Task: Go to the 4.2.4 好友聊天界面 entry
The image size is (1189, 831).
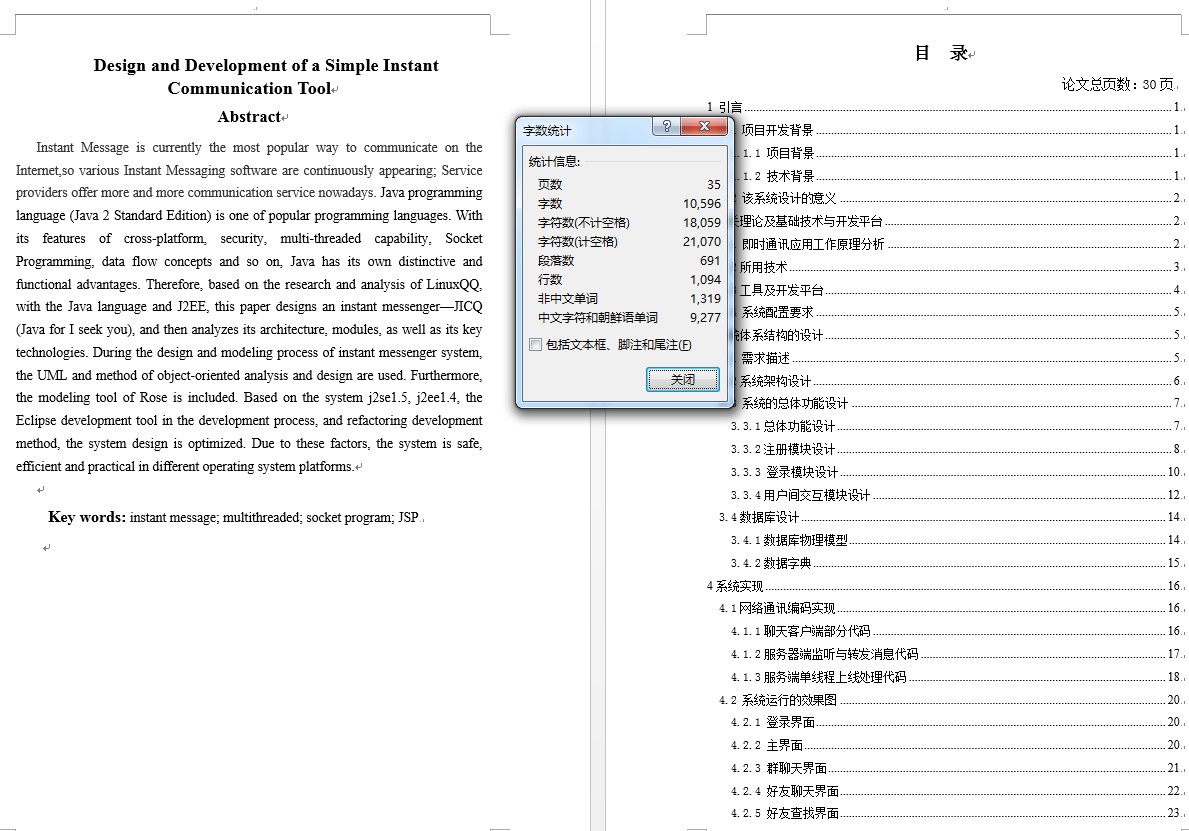Action: tap(955, 791)
